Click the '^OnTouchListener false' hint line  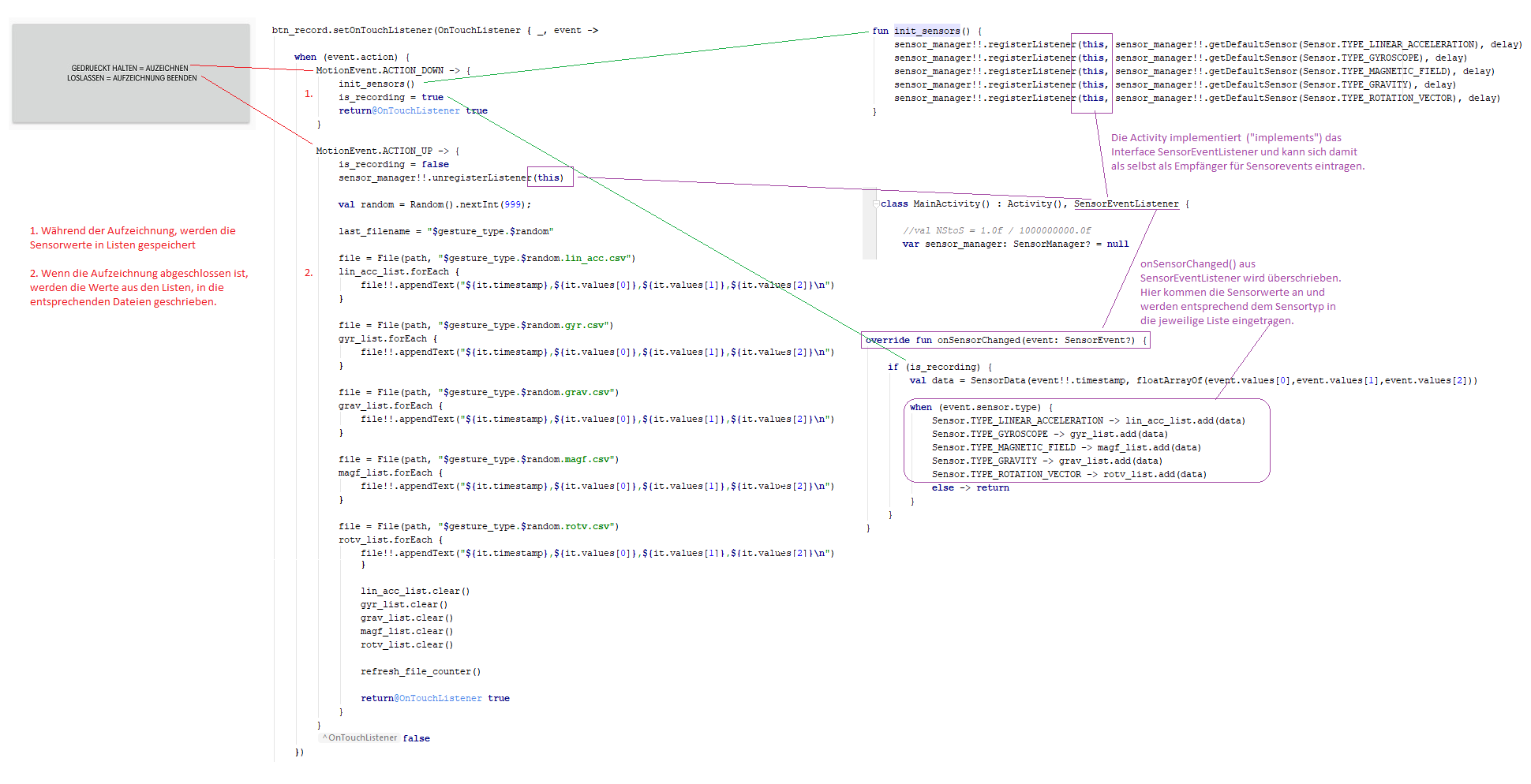(x=376, y=739)
